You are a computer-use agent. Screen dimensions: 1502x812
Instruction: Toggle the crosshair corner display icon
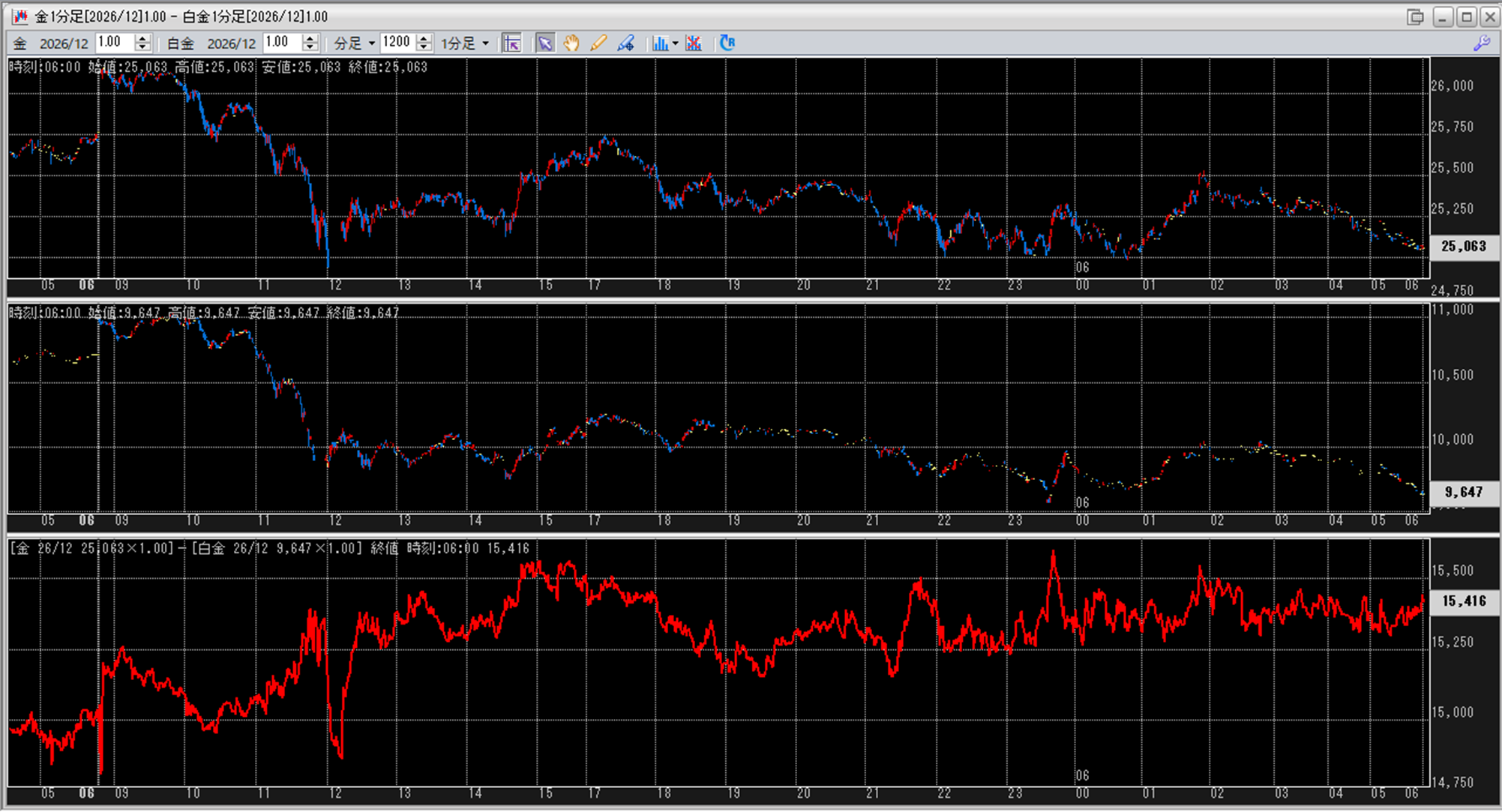pos(512,43)
